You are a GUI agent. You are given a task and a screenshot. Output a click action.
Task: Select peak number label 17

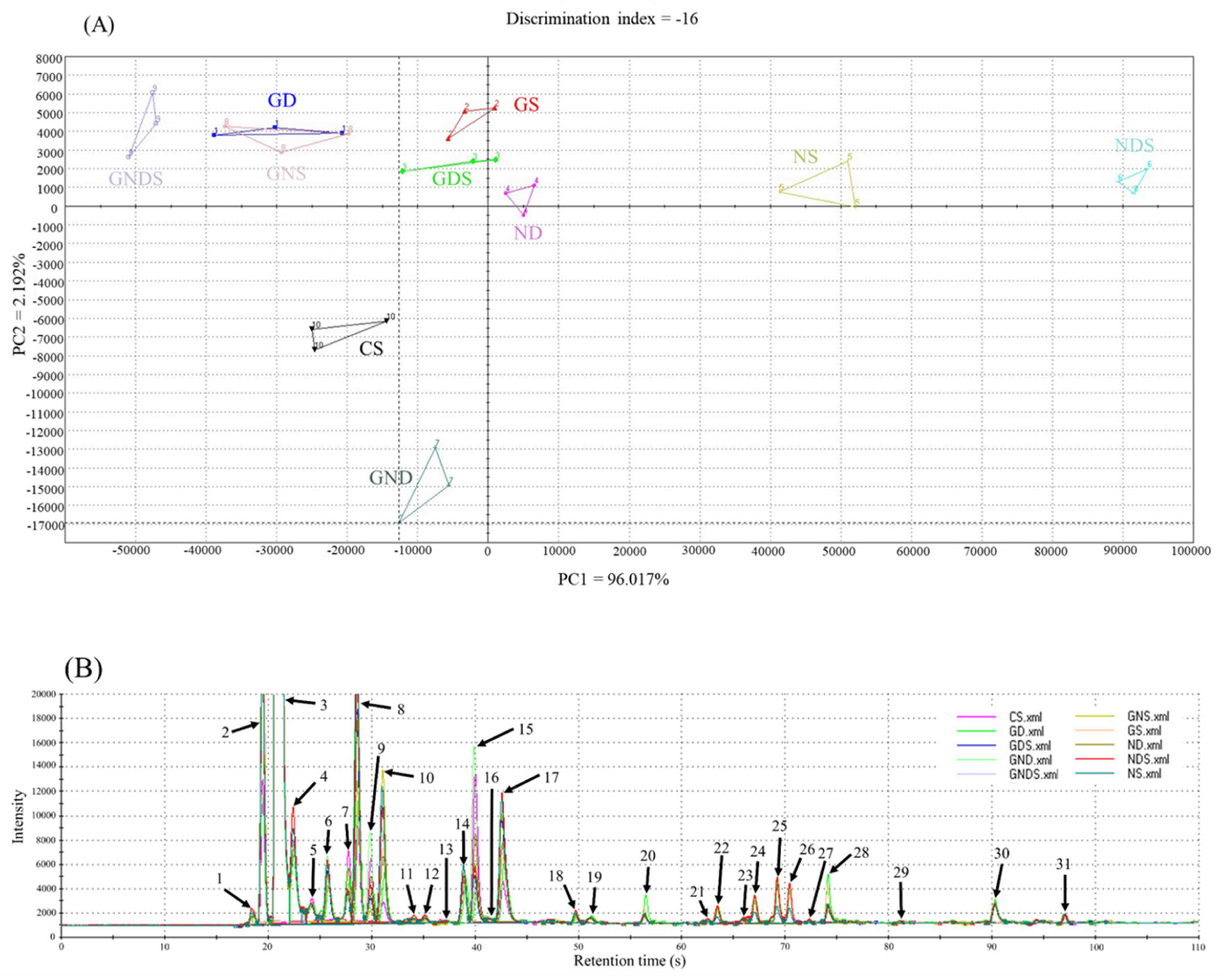(x=551, y=777)
